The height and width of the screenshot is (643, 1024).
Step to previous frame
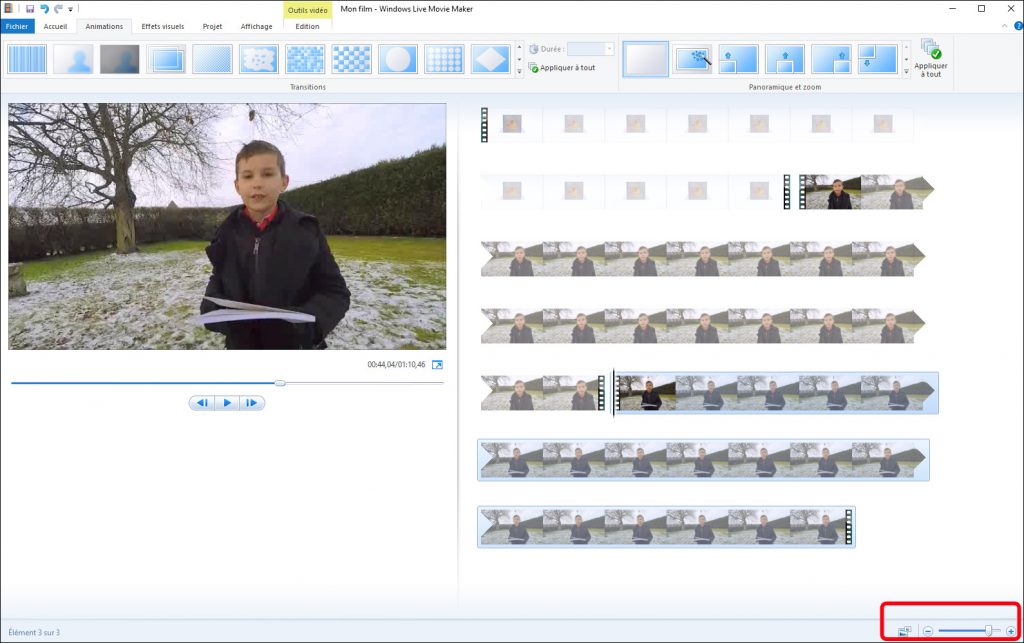click(x=202, y=403)
